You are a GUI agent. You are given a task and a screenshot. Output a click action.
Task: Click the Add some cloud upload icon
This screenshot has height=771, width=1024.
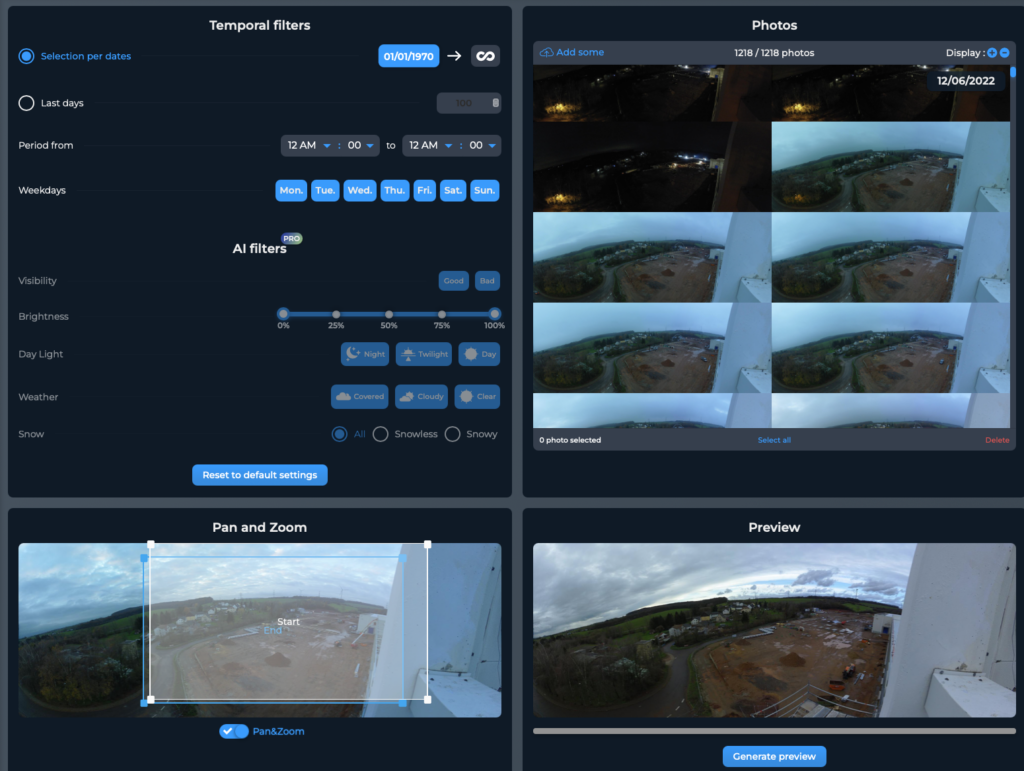pos(546,52)
